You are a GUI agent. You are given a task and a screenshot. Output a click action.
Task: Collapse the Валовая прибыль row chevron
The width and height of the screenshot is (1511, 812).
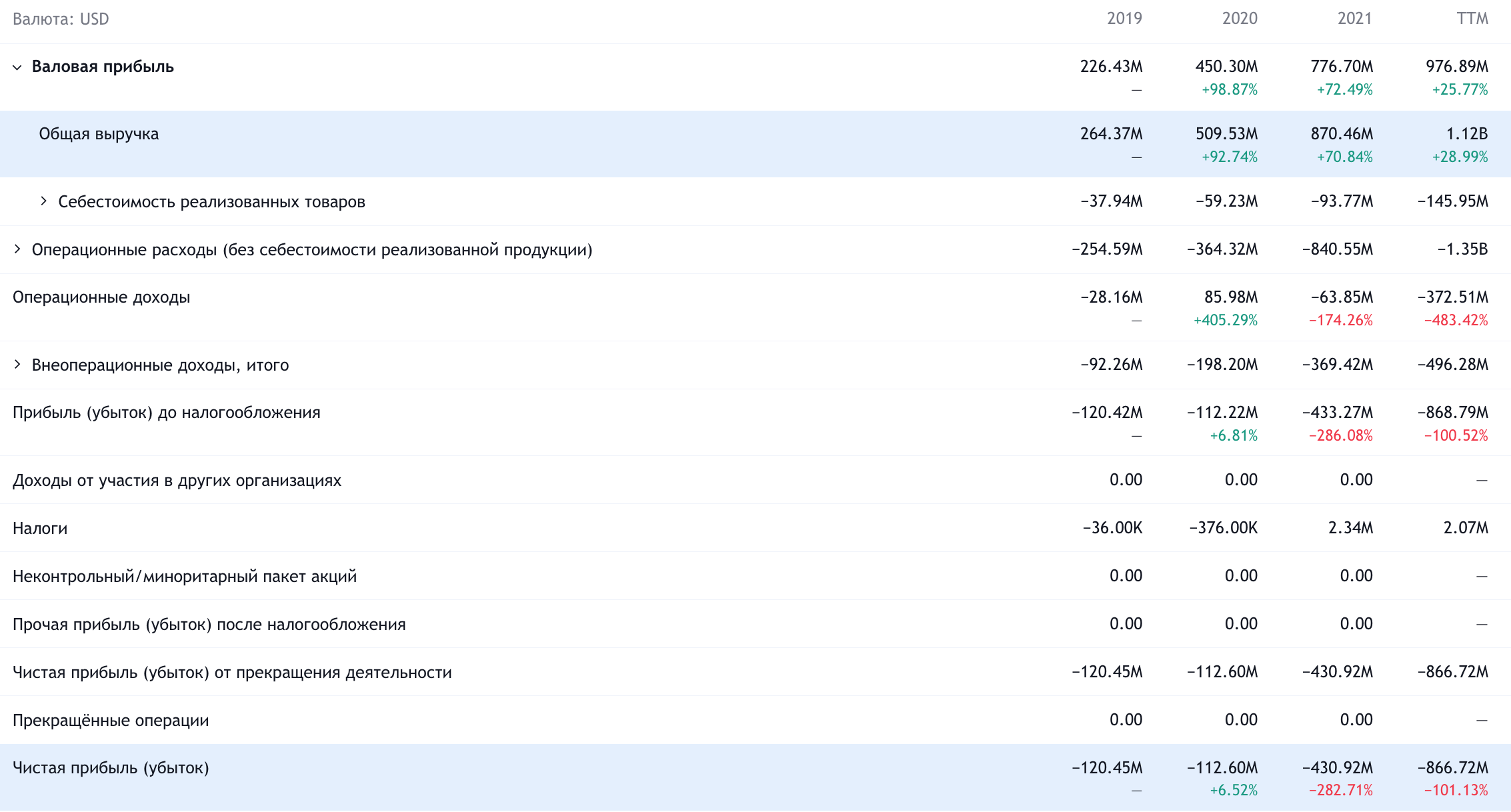pos(17,67)
